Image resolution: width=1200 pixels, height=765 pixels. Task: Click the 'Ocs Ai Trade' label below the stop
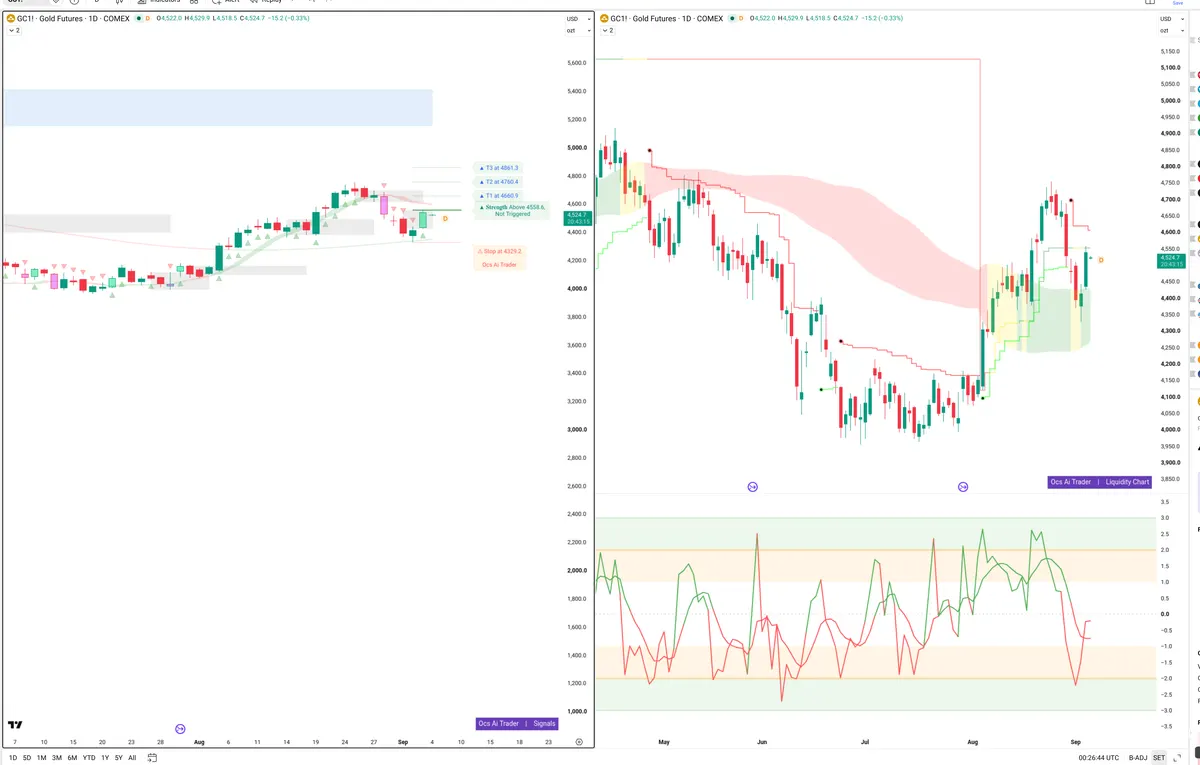click(500, 265)
